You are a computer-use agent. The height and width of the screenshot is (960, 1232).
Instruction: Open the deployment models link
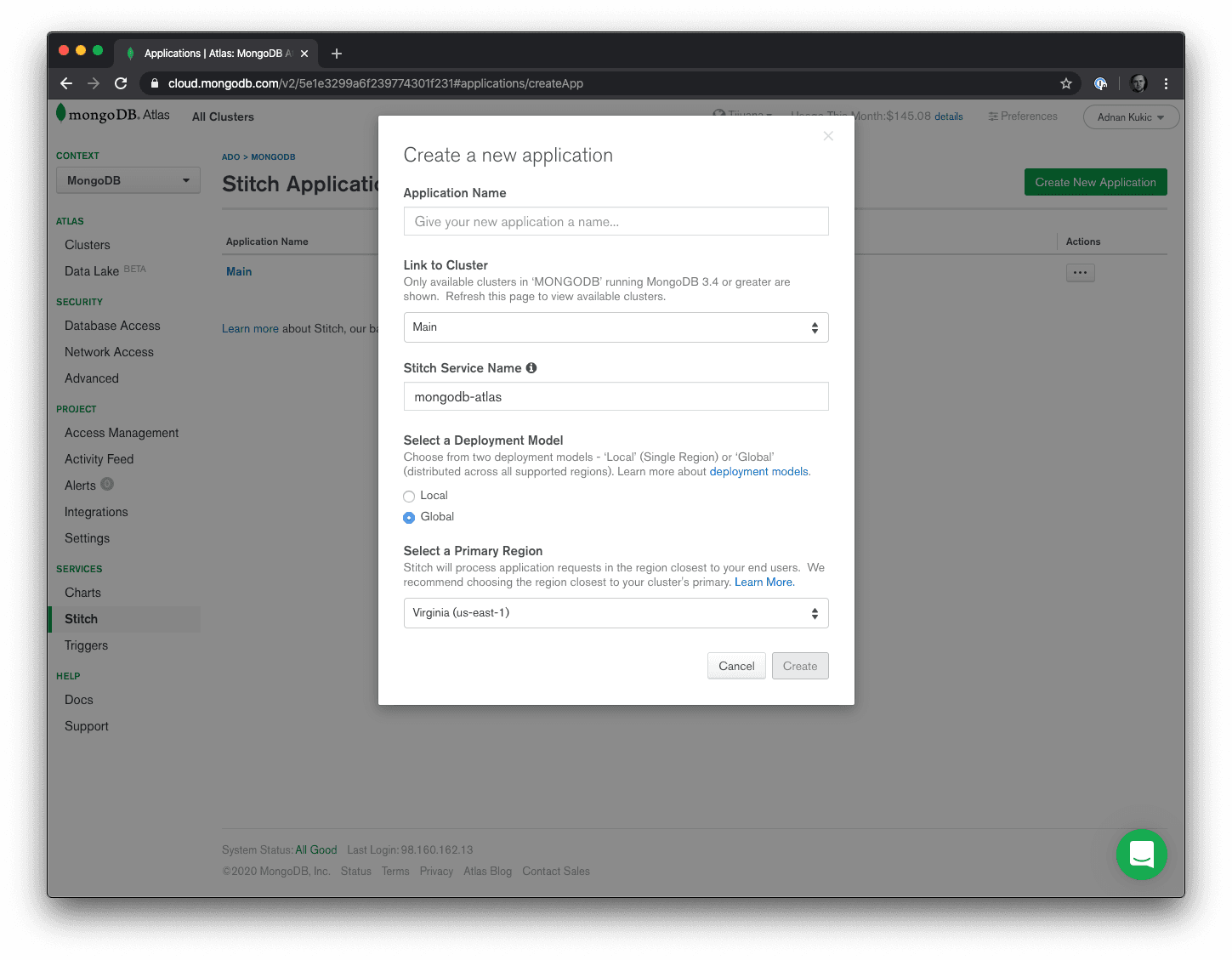click(x=758, y=472)
